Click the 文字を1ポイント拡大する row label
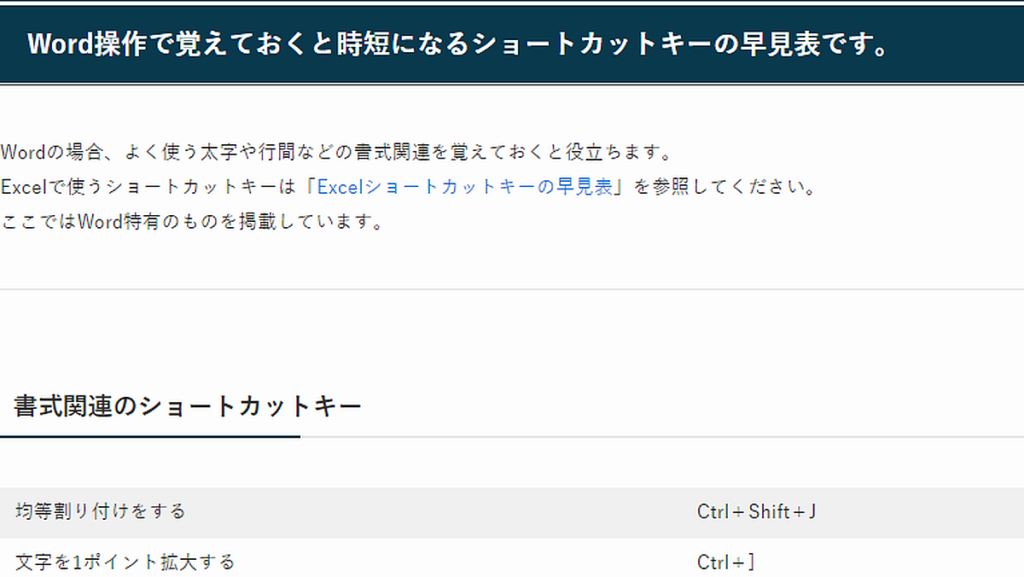The image size is (1024, 577). tap(125, 561)
